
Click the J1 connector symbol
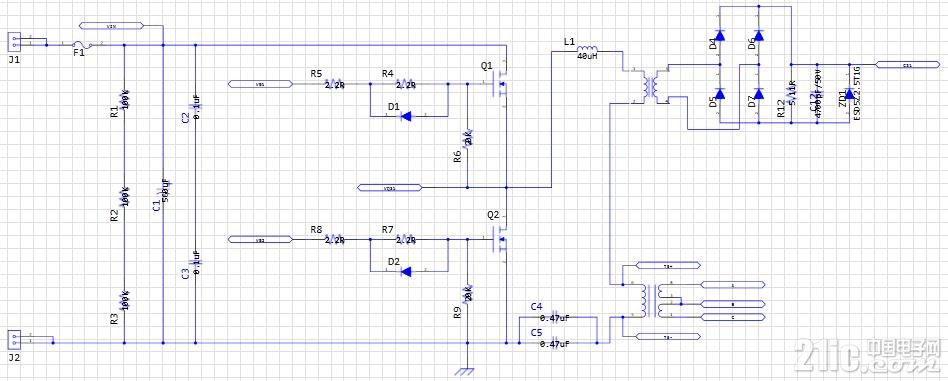click(13, 42)
